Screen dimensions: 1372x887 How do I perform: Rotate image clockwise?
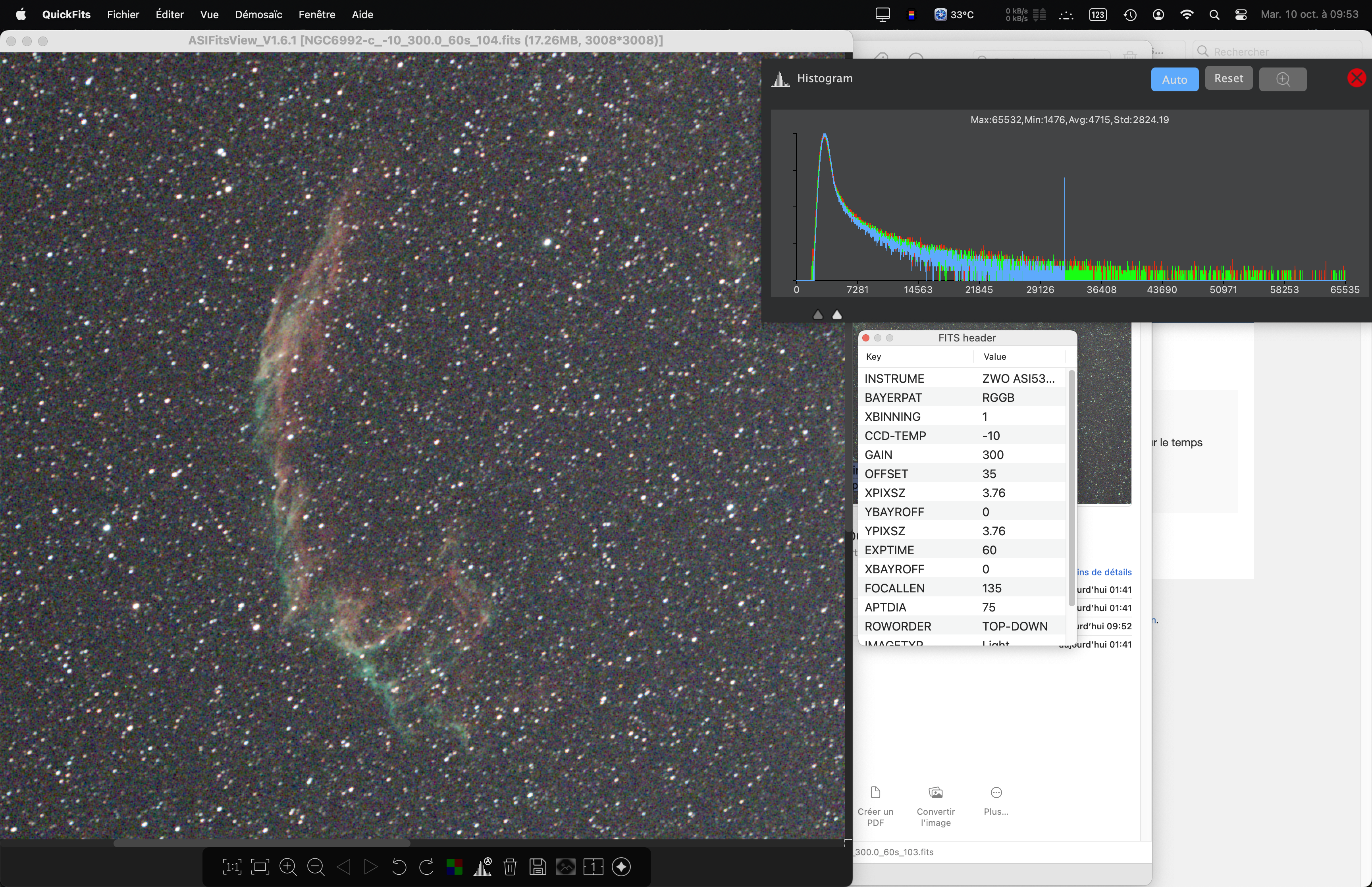tap(427, 867)
